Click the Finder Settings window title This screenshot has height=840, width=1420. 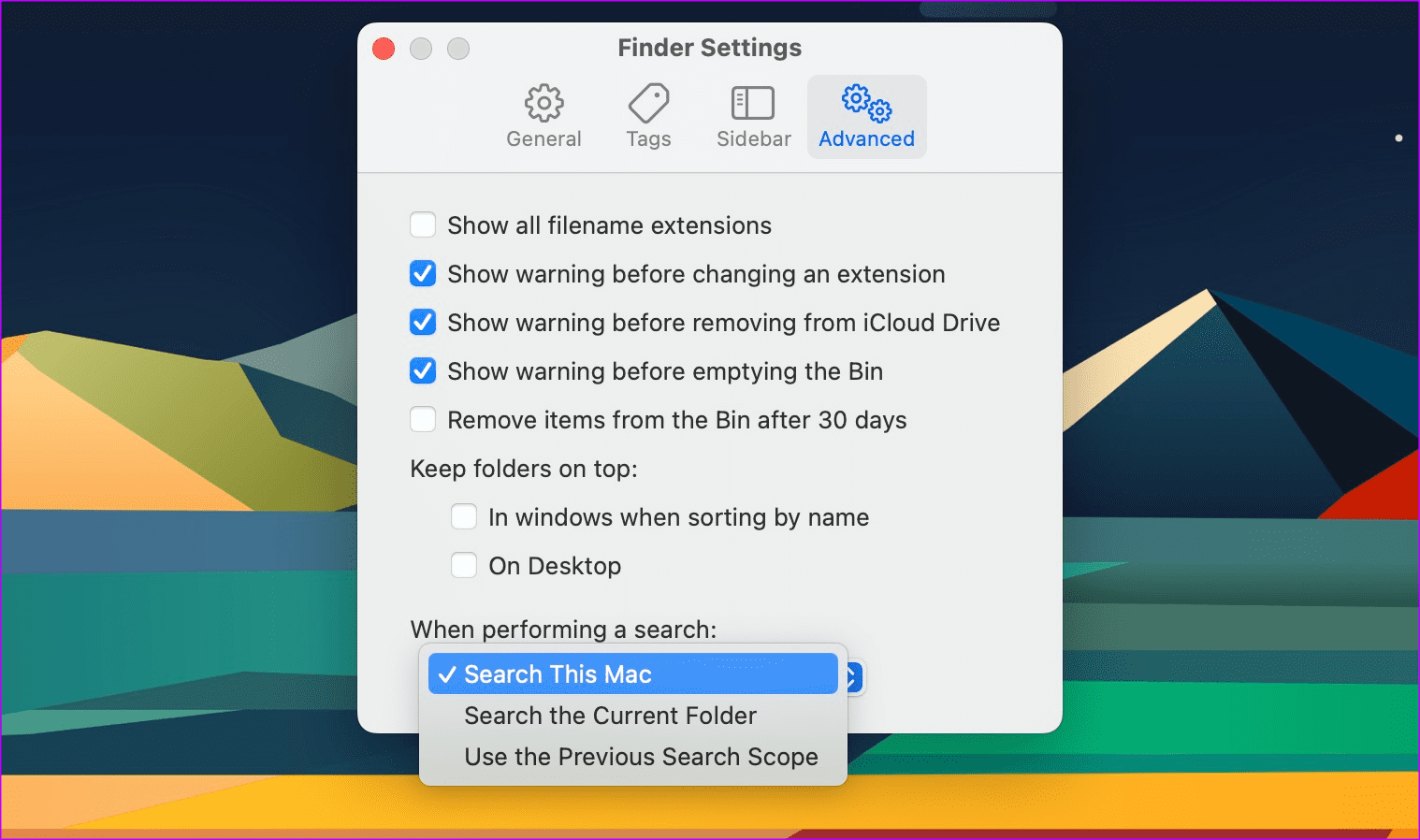click(709, 48)
